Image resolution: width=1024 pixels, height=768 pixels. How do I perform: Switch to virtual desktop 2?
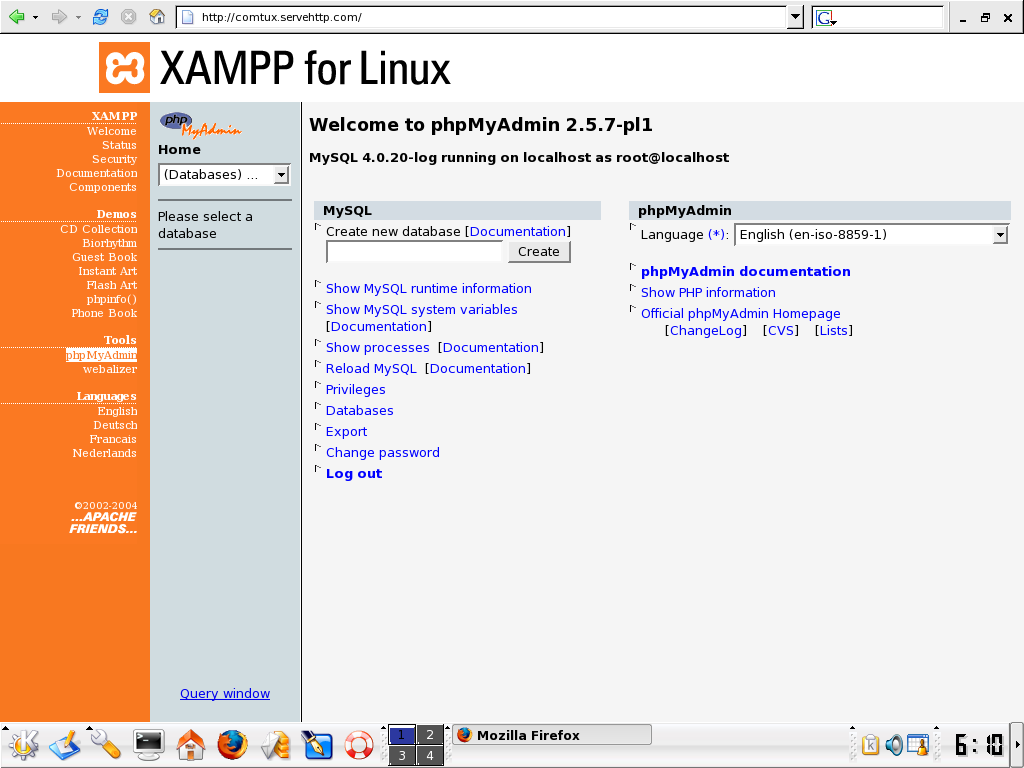tap(430, 735)
